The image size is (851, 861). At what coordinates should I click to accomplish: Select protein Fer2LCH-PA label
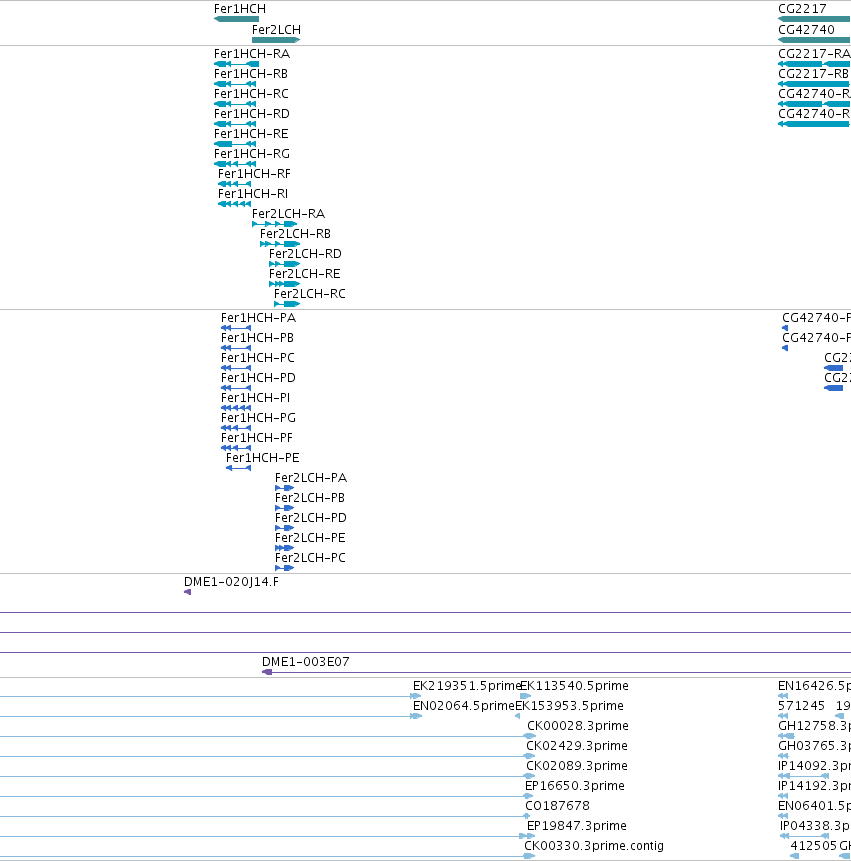[x=311, y=478]
